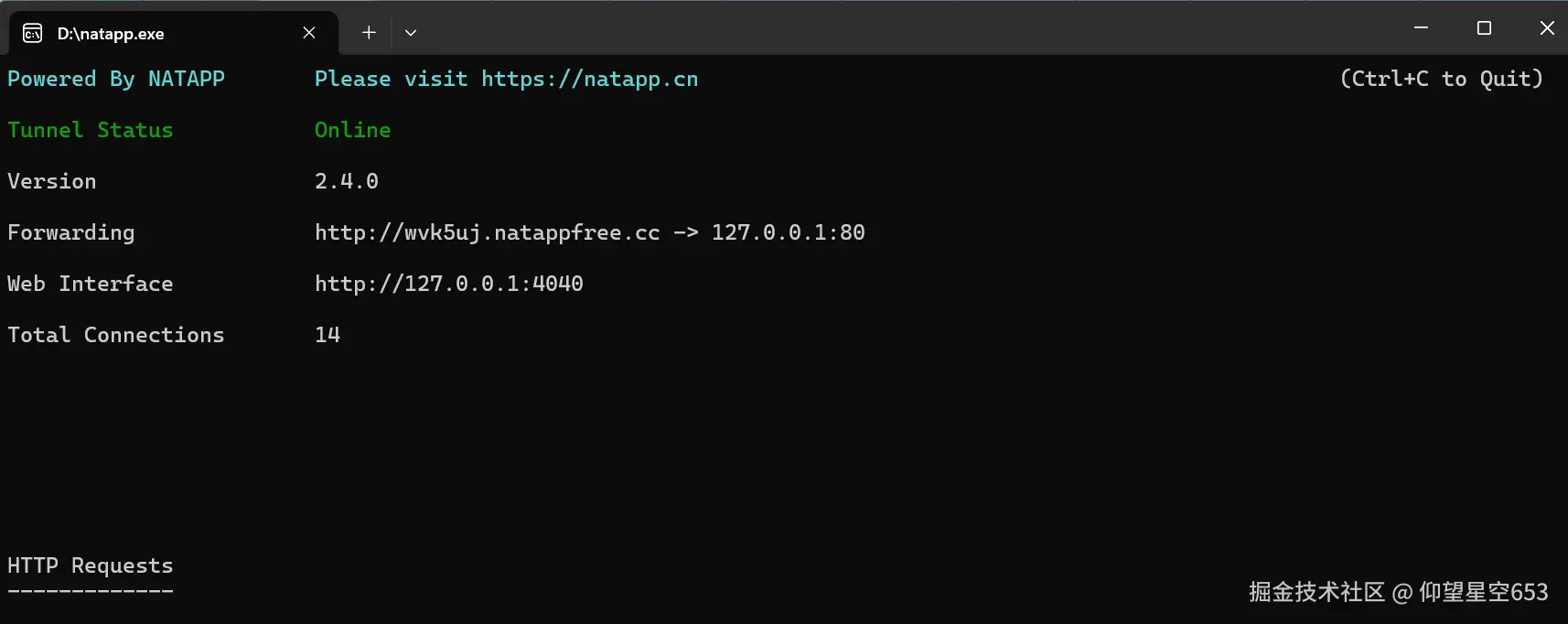The width and height of the screenshot is (1568, 624).
Task: Click the Tunnel Status label
Action: point(90,131)
